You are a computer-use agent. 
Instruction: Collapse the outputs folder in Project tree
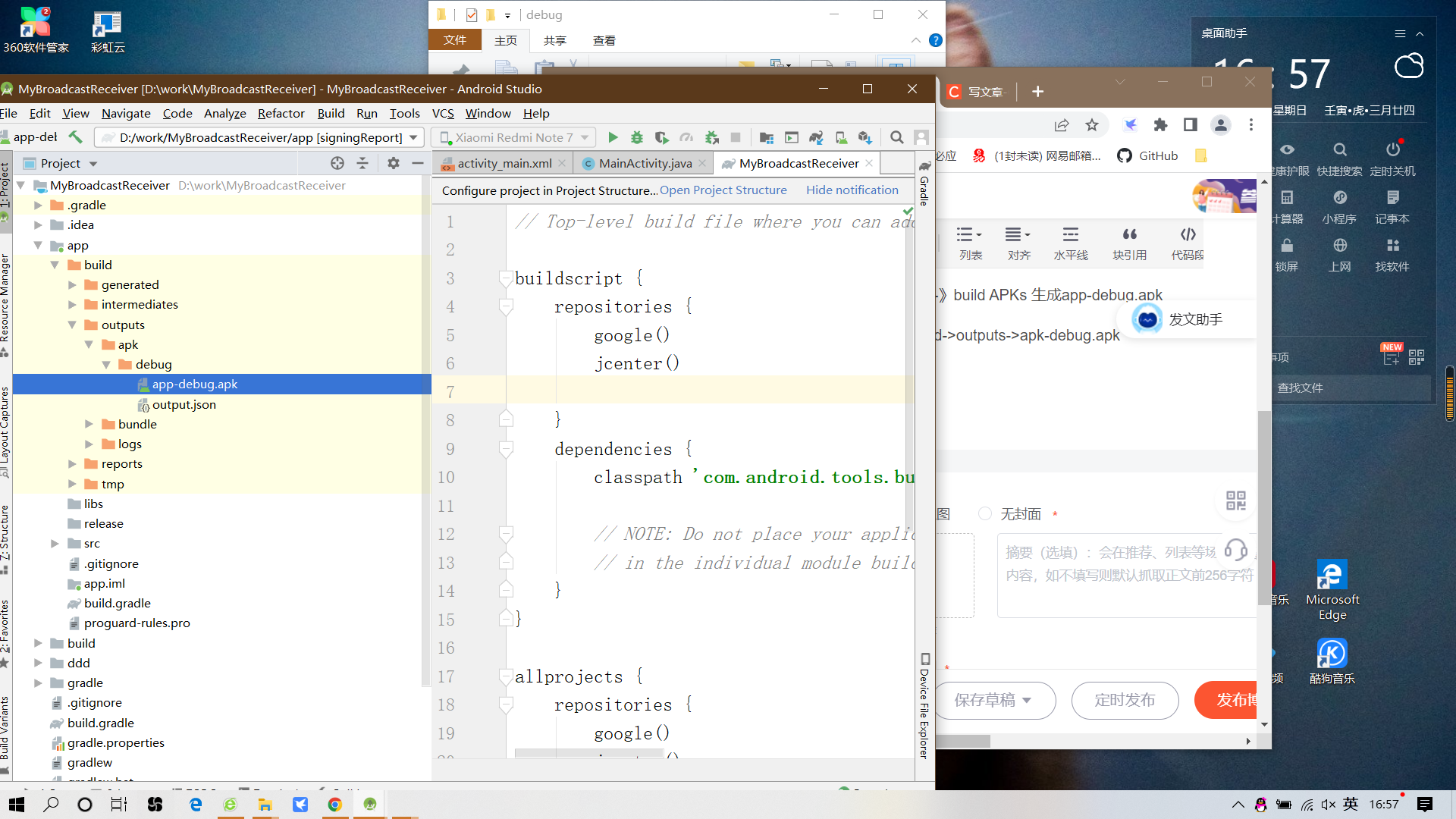point(74,325)
